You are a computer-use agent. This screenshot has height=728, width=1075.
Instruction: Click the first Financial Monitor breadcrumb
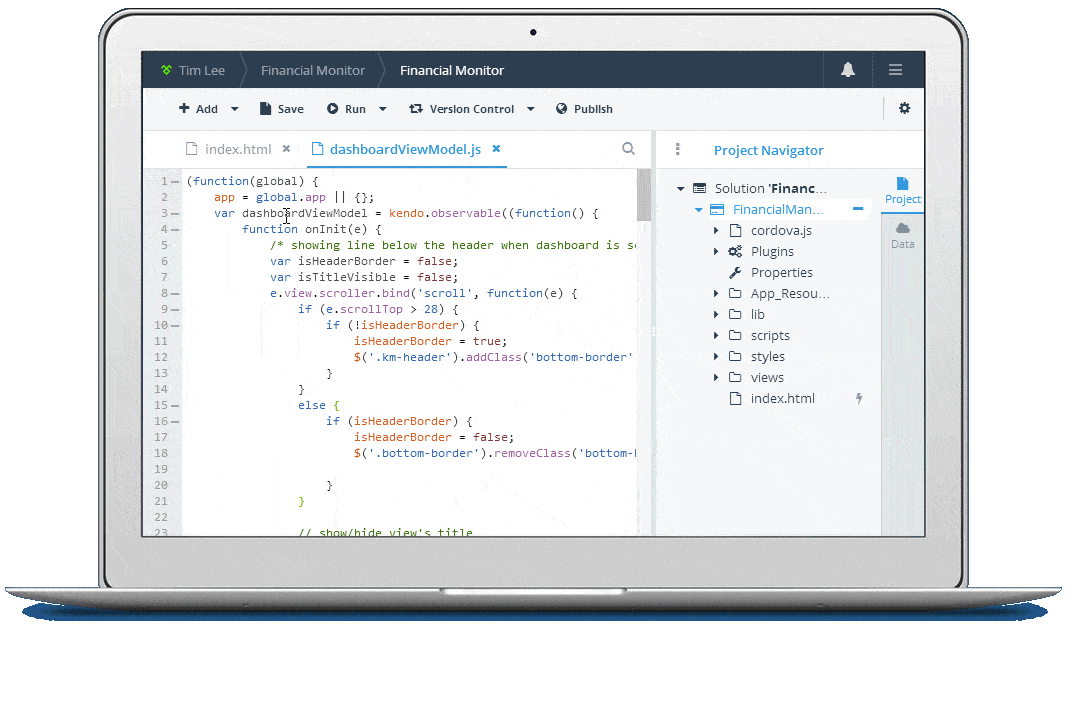point(313,71)
